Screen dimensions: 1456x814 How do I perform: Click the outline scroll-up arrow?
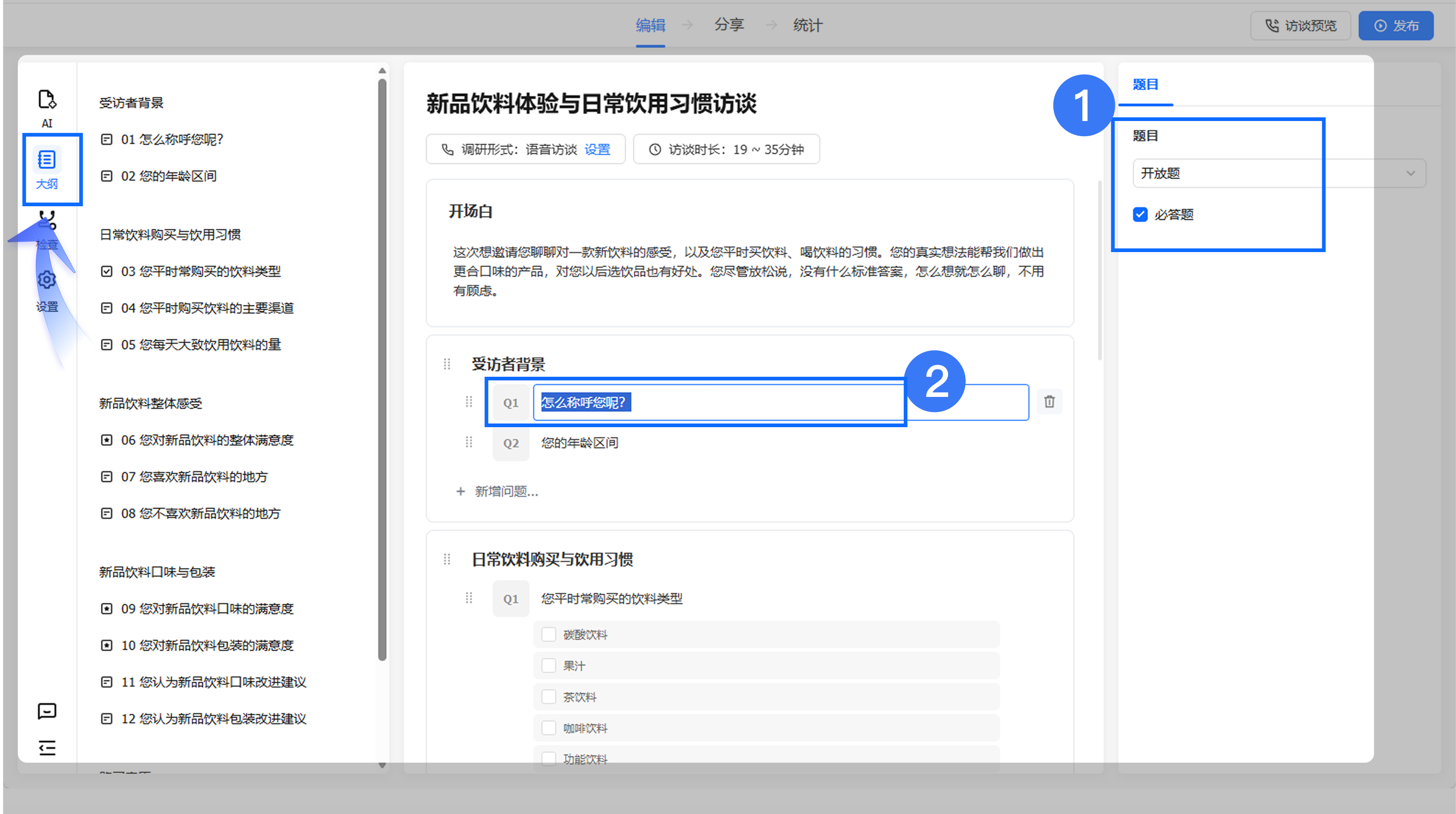pos(382,71)
